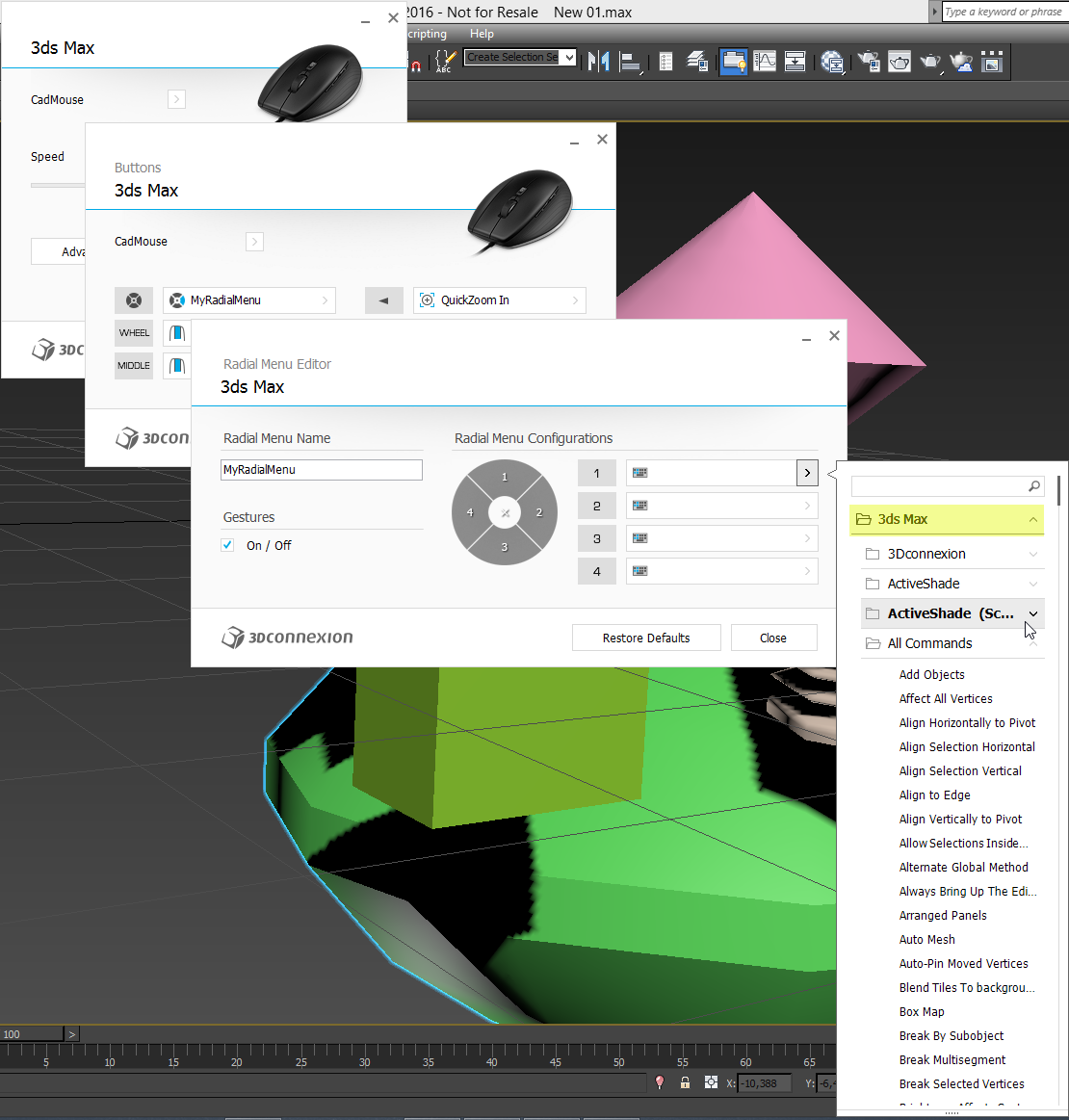This screenshot has width=1069, height=1120.
Task: Click section number 2 button
Action: tap(597, 506)
